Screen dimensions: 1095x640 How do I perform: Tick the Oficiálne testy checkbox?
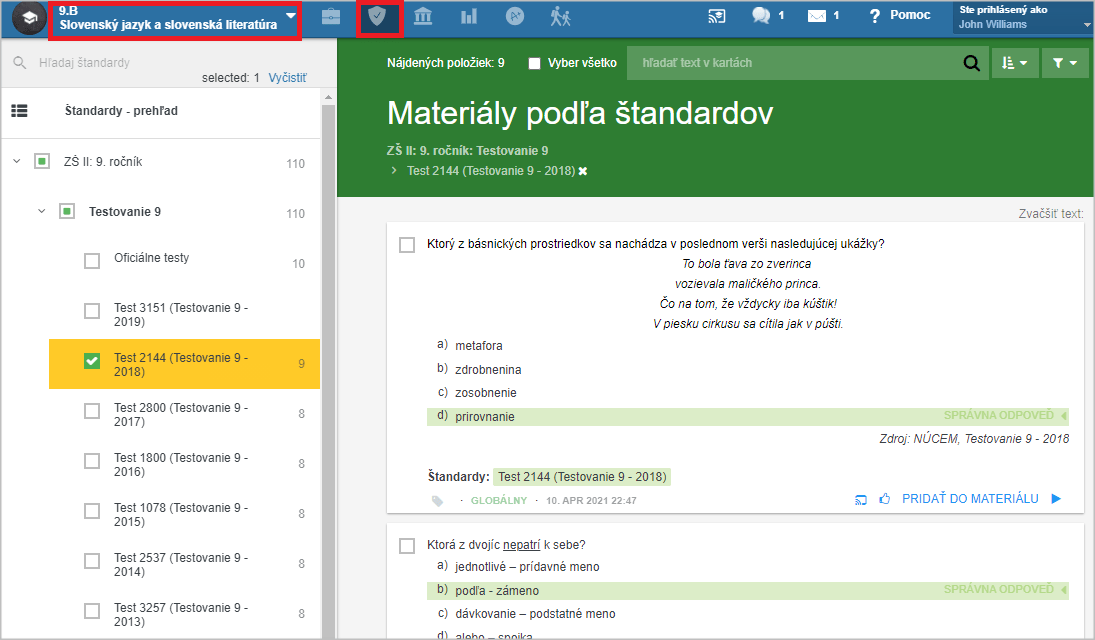91,261
